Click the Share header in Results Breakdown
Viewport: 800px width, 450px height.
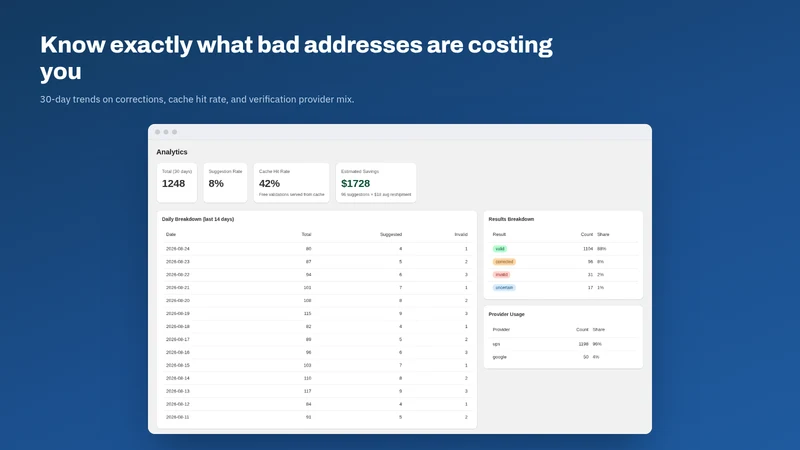603,235
